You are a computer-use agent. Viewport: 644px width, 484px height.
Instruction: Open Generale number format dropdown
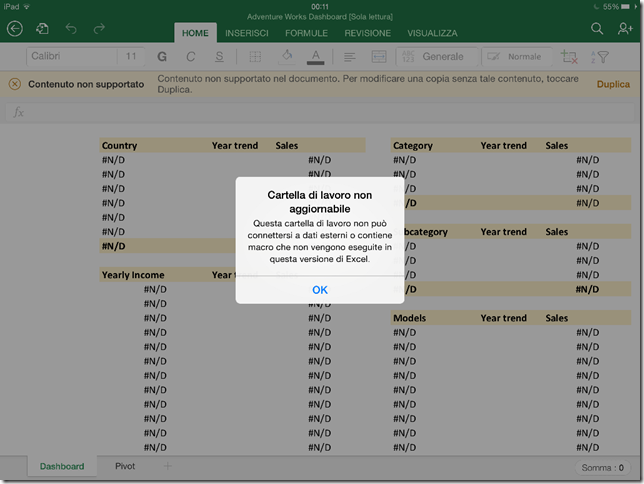click(437, 57)
